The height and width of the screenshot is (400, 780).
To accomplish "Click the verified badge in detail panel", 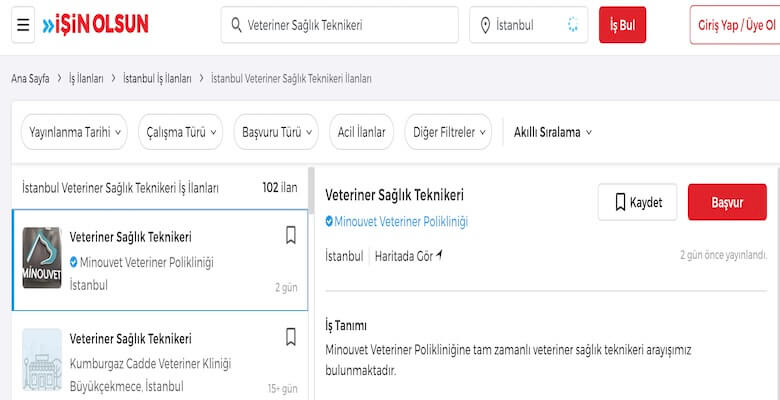I will (329, 221).
